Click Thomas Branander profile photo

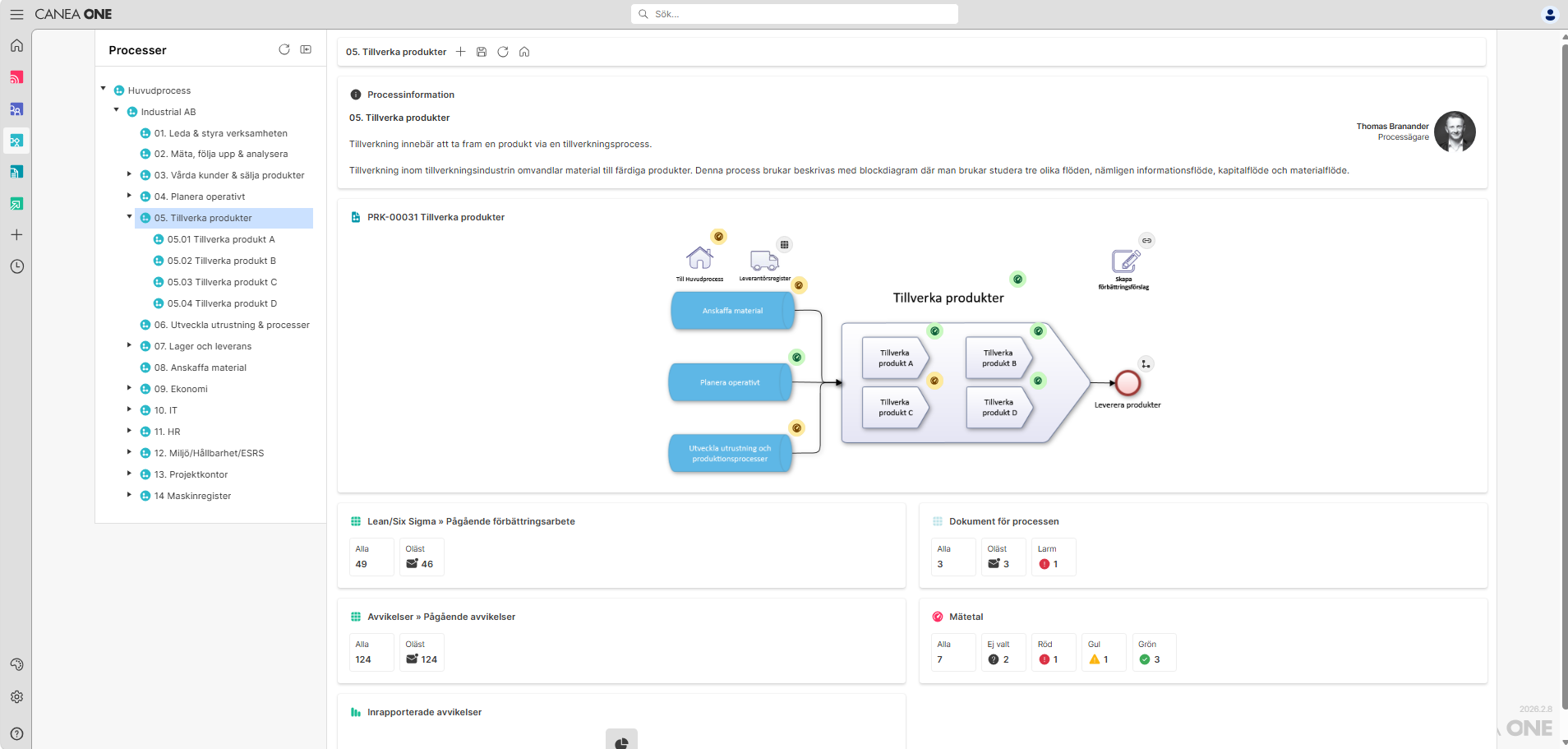pos(1455,132)
